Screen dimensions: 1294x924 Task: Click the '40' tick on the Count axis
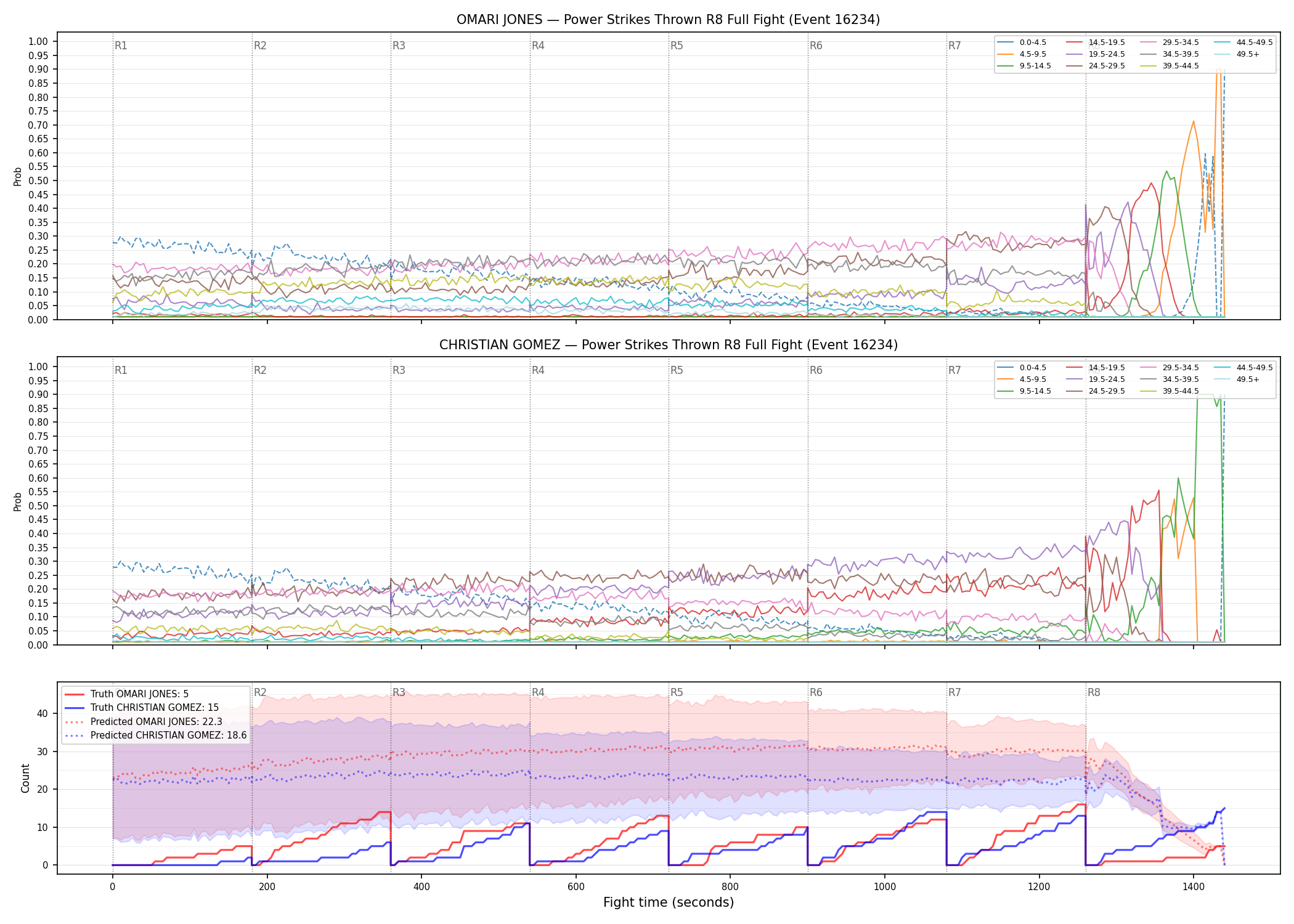pyautogui.click(x=43, y=713)
